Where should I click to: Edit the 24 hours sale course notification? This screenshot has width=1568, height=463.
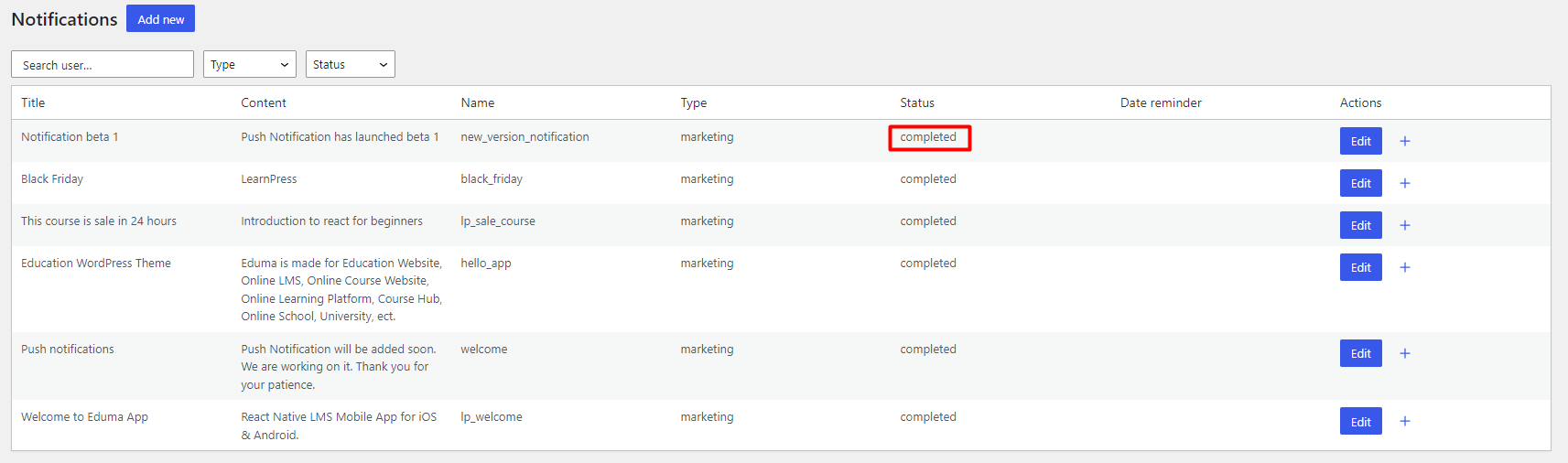1361,225
